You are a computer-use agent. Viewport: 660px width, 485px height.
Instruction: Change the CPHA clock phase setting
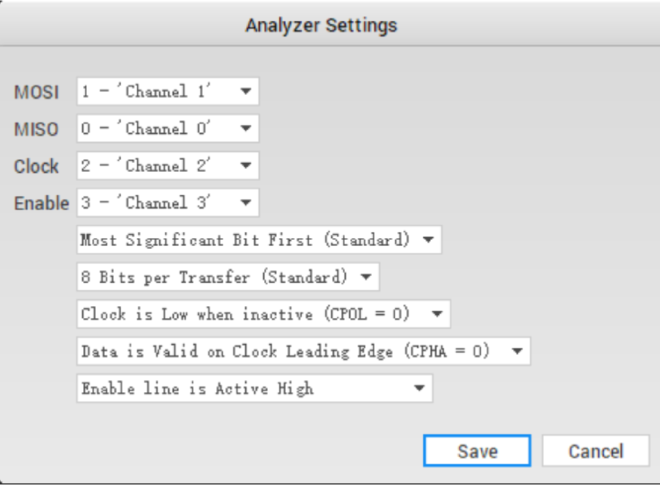[x=303, y=351]
